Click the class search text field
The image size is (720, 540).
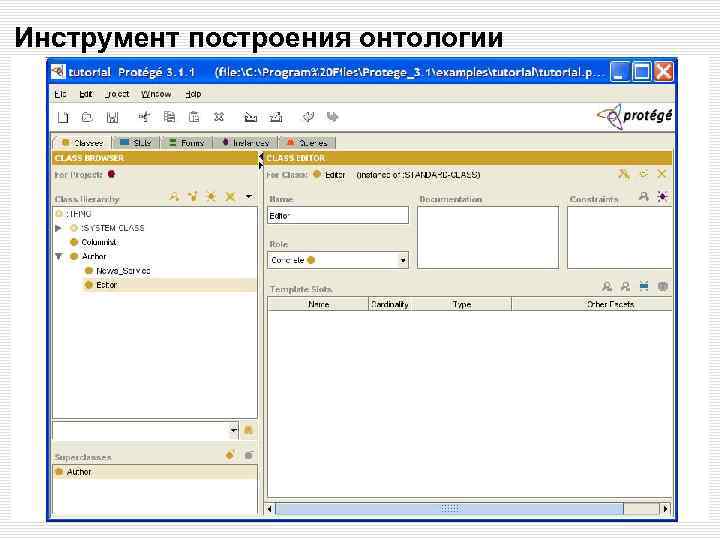click(x=141, y=430)
